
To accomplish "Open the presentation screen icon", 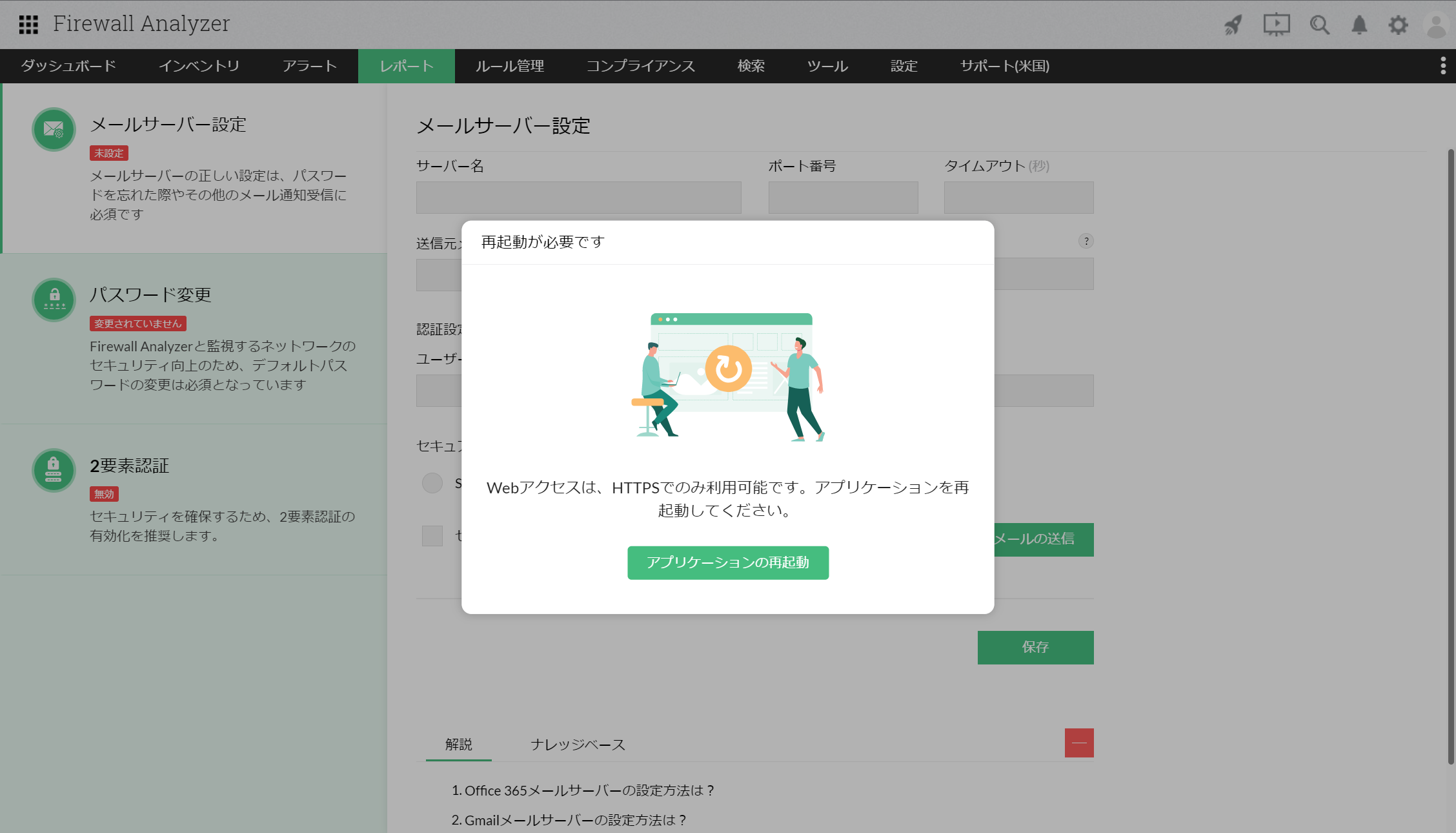I will point(1276,25).
